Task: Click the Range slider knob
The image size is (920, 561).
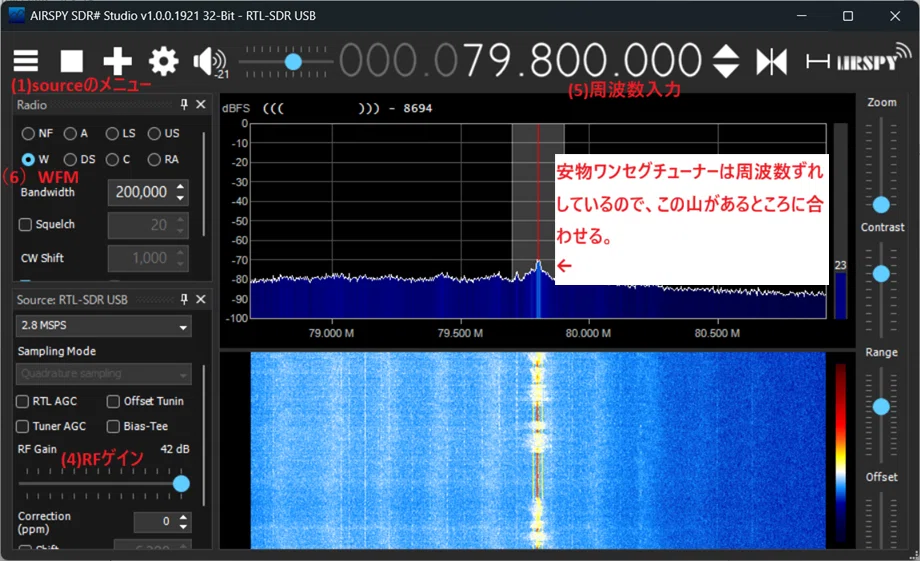Action: point(881,407)
